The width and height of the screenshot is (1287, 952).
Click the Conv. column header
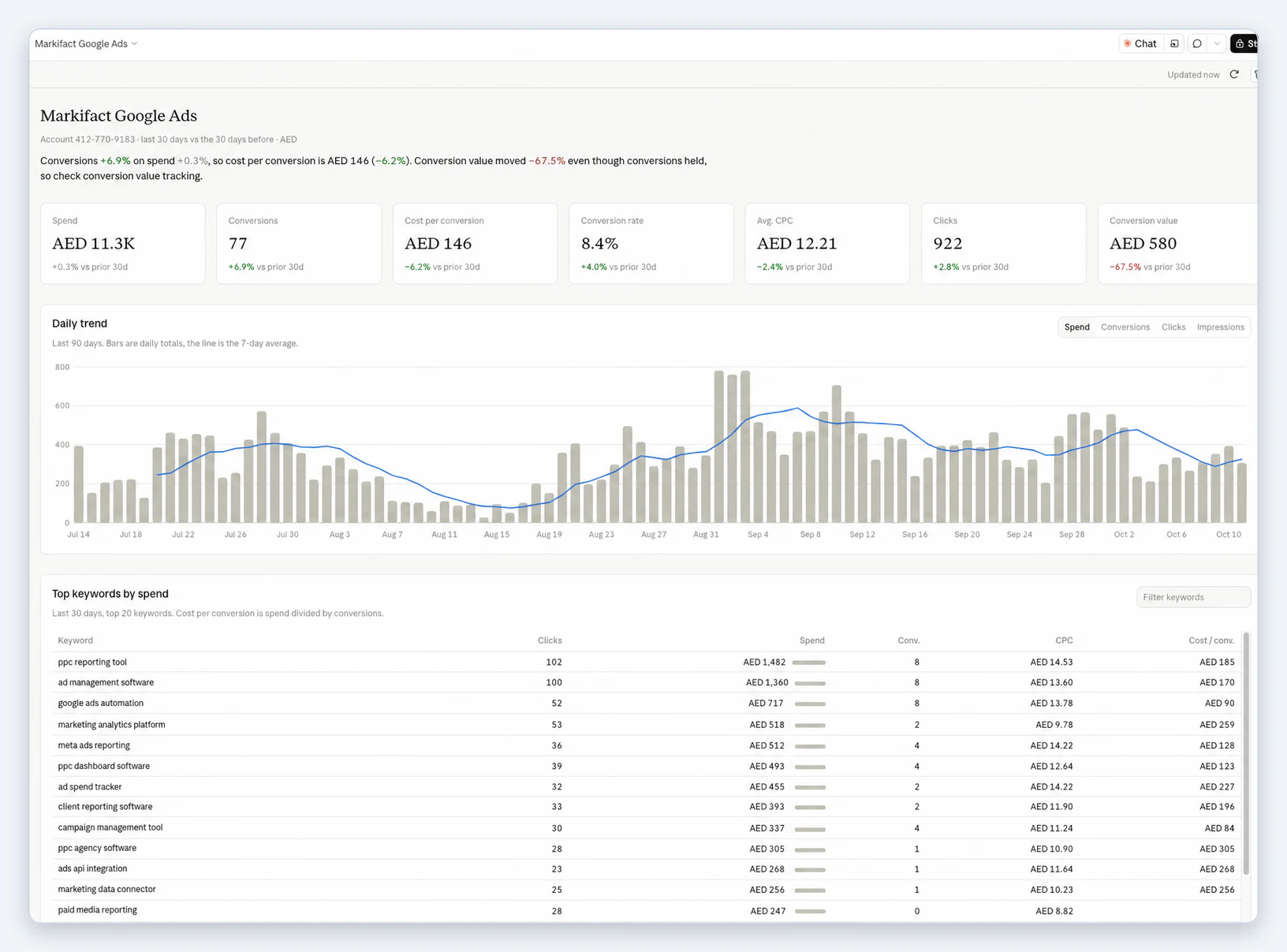click(908, 640)
